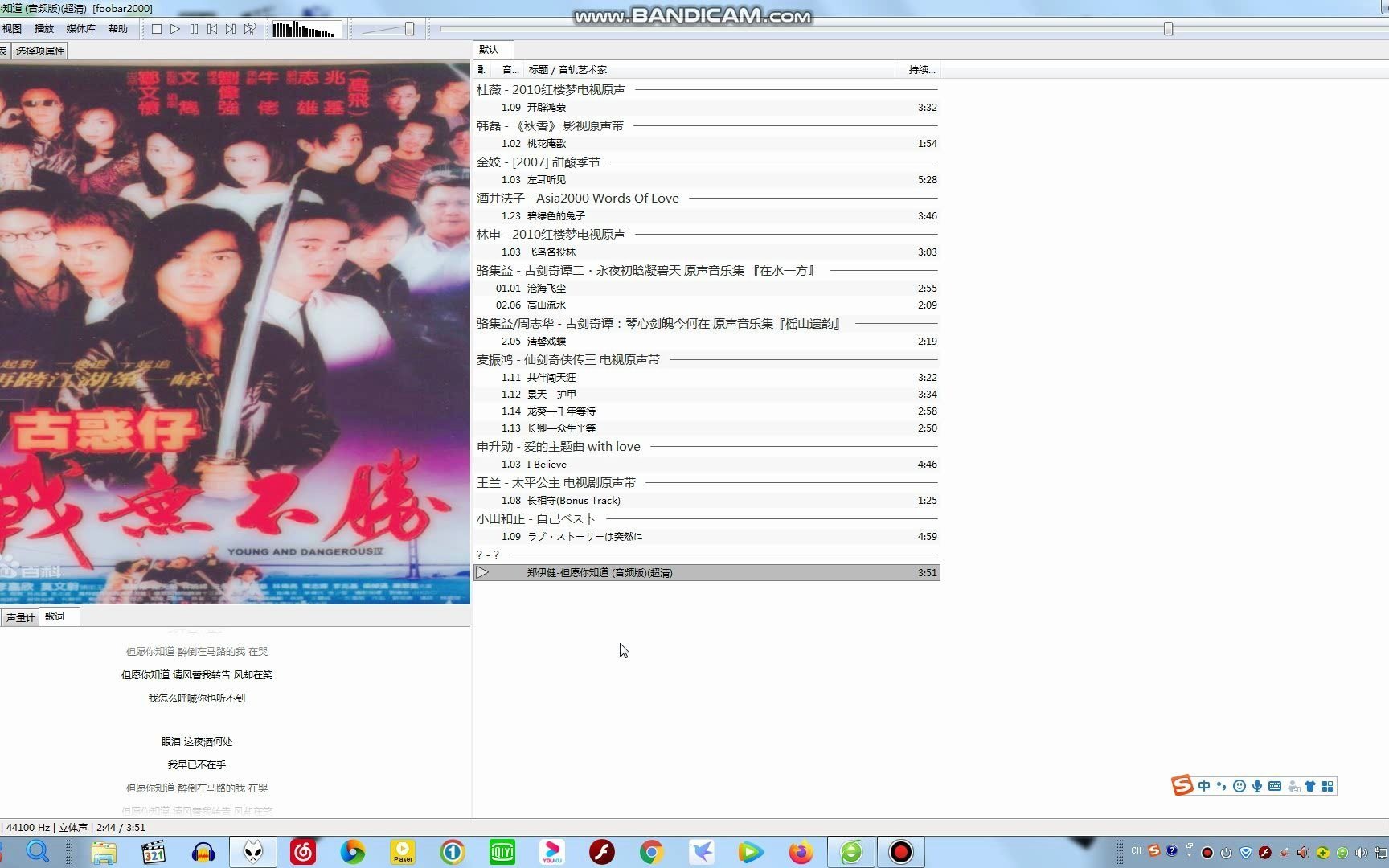Open the 播放 menu
1389x868 pixels.
click(x=44, y=29)
